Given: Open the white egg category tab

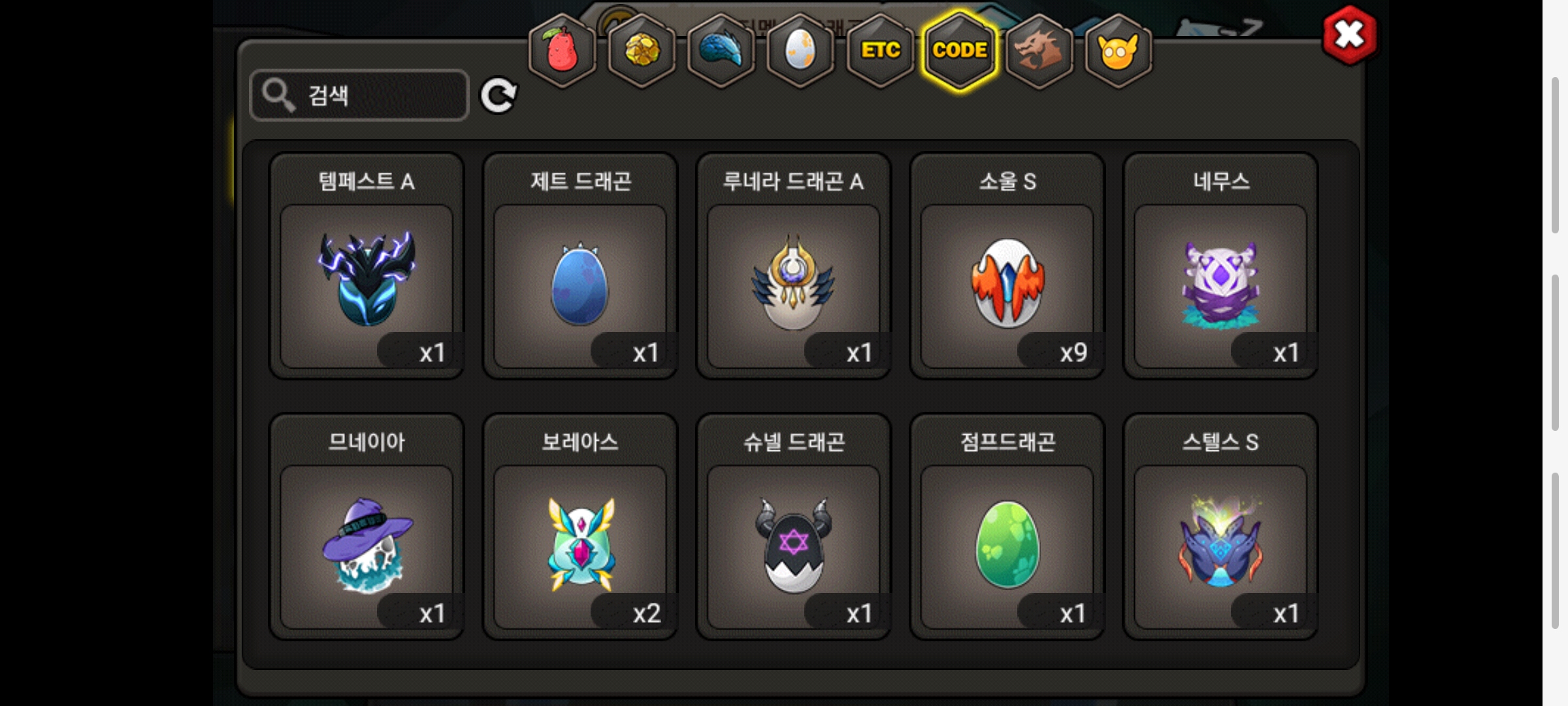Looking at the screenshot, I should (800, 51).
